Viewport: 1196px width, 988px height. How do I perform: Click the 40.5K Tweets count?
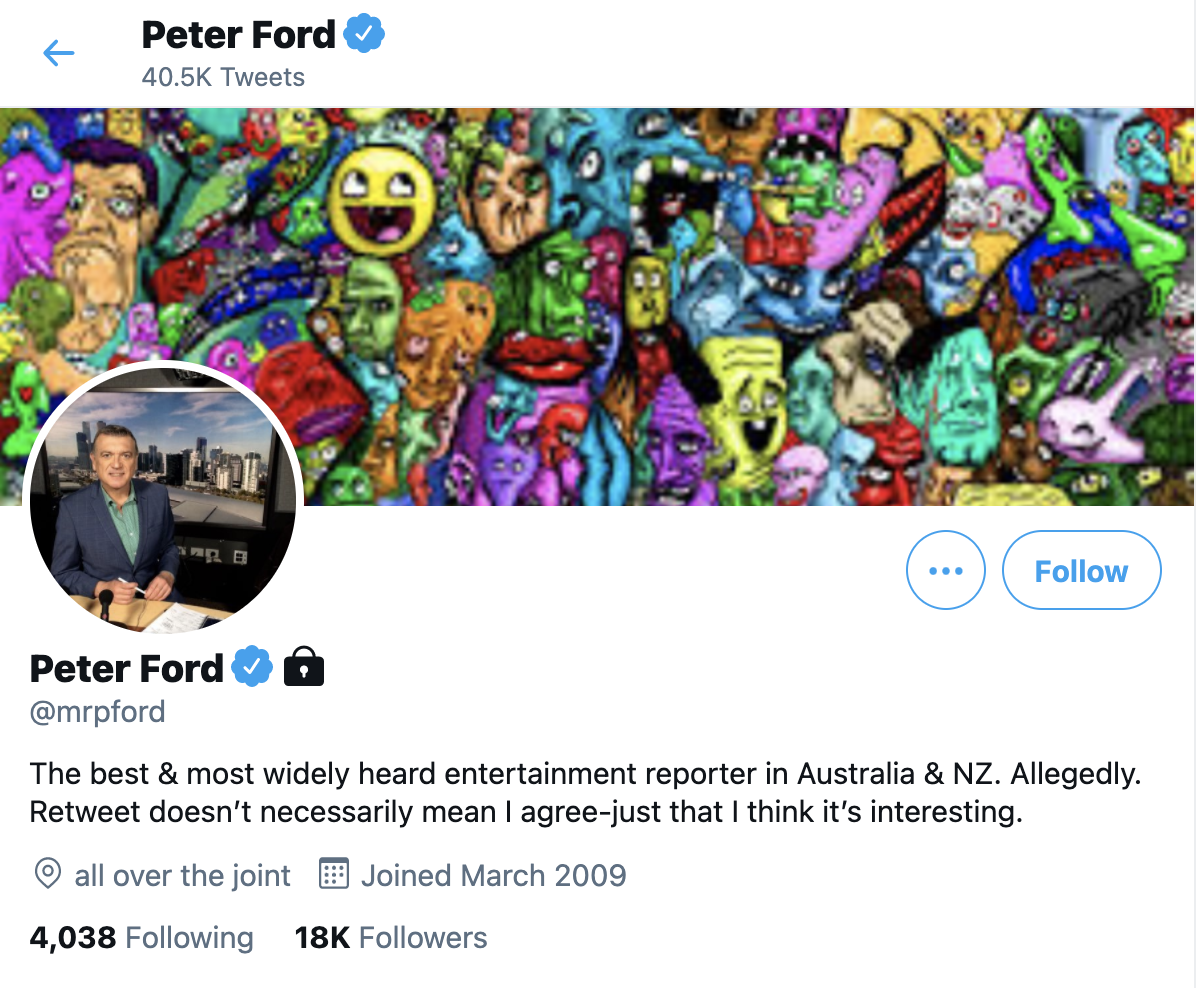click(223, 77)
